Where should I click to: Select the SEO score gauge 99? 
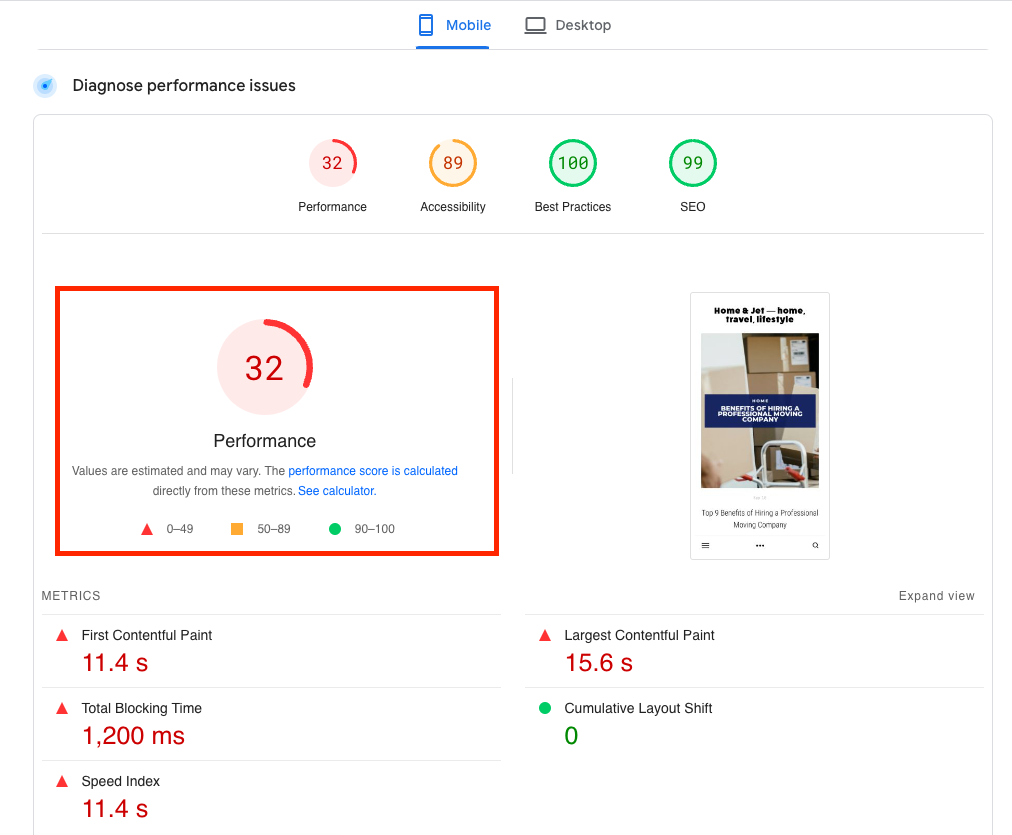pyautogui.click(x=693, y=163)
